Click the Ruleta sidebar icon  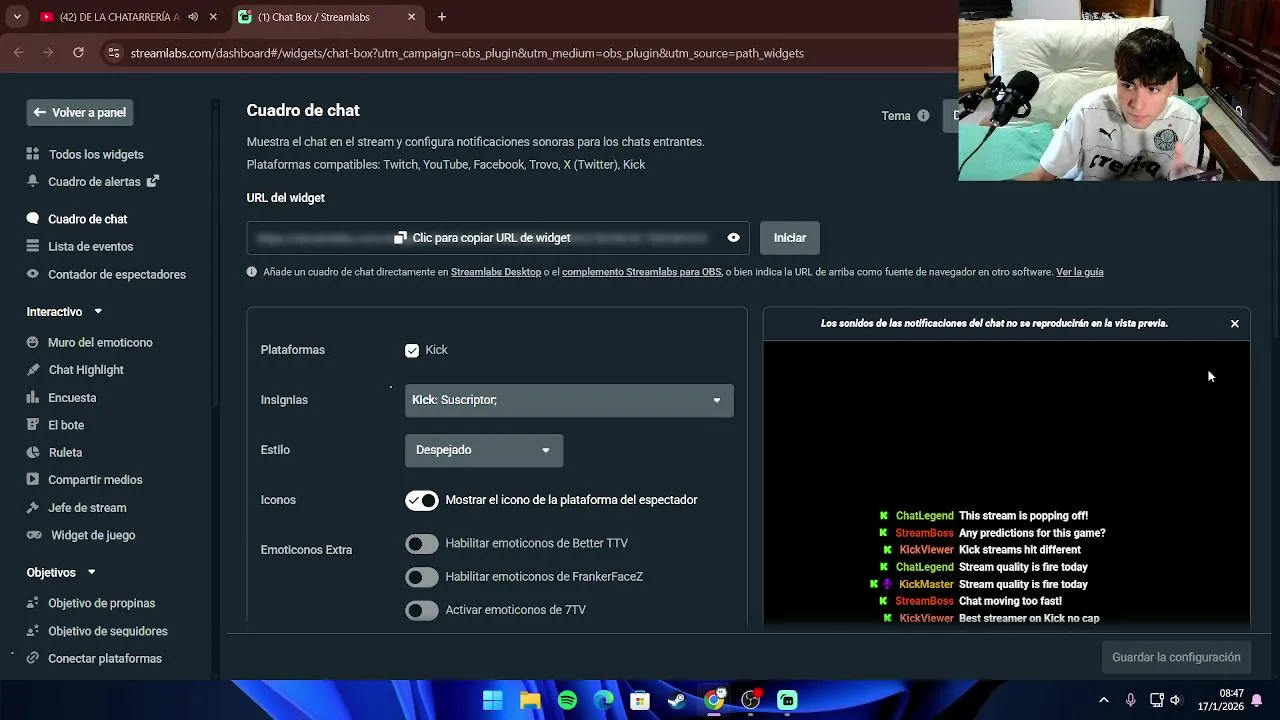click(x=33, y=452)
